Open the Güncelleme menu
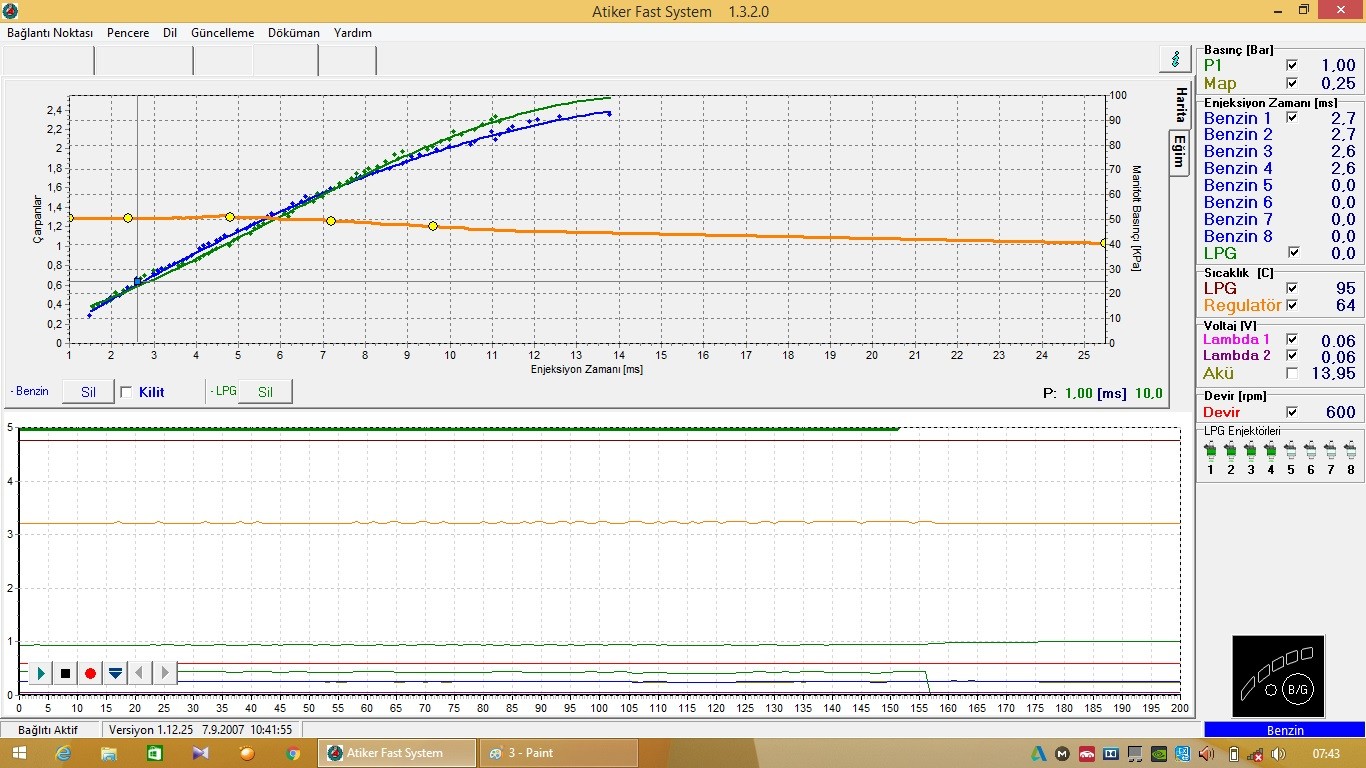1366x768 pixels. [x=222, y=33]
